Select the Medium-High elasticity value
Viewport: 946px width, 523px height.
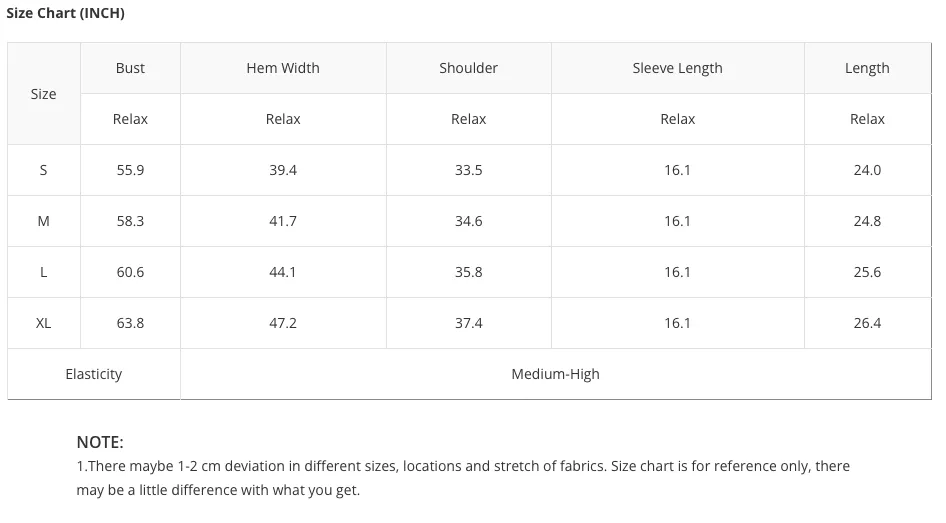pyautogui.click(x=555, y=374)
